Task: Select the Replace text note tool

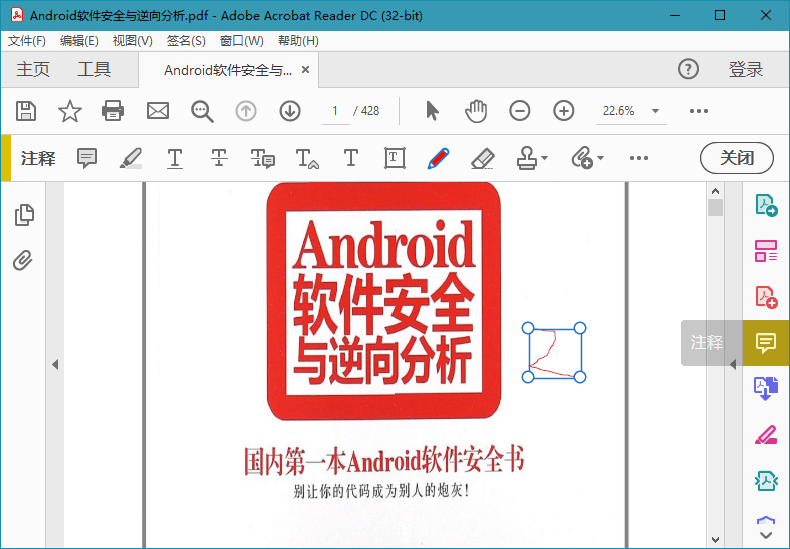Action: [262, 158]
